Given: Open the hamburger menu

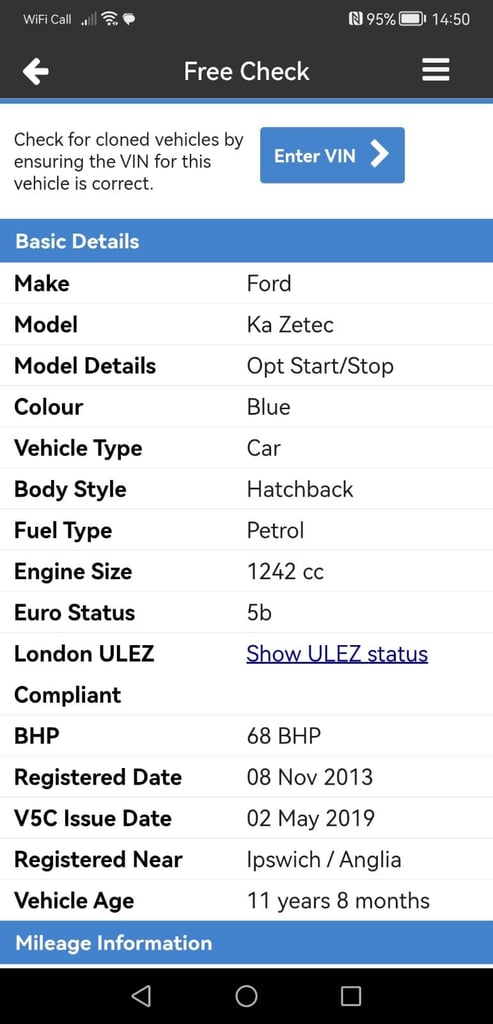Looking at the screenshot, I should point(436,70).
